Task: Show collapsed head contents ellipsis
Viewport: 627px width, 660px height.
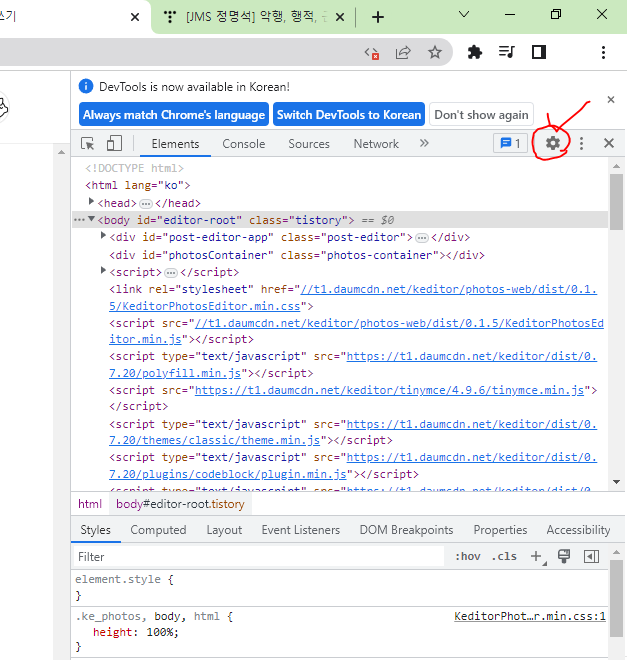Action: [146, 204]
